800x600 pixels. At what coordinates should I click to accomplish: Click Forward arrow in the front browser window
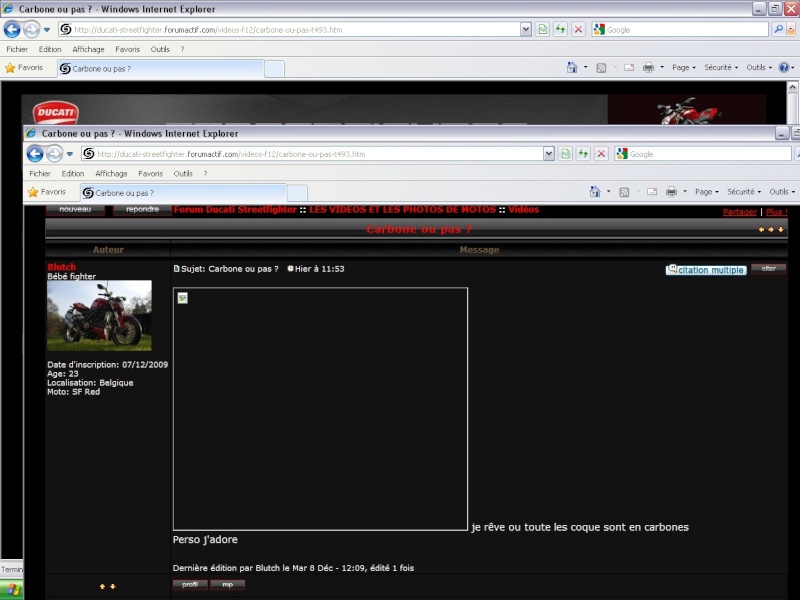pyautogui.click(x=55, y=154)
